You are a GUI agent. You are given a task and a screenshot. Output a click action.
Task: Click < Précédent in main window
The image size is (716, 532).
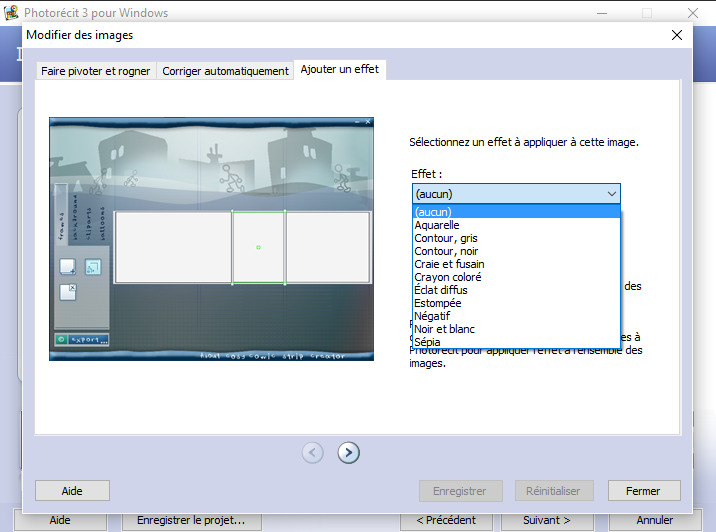pyautogui.click(x=446, y=521)
